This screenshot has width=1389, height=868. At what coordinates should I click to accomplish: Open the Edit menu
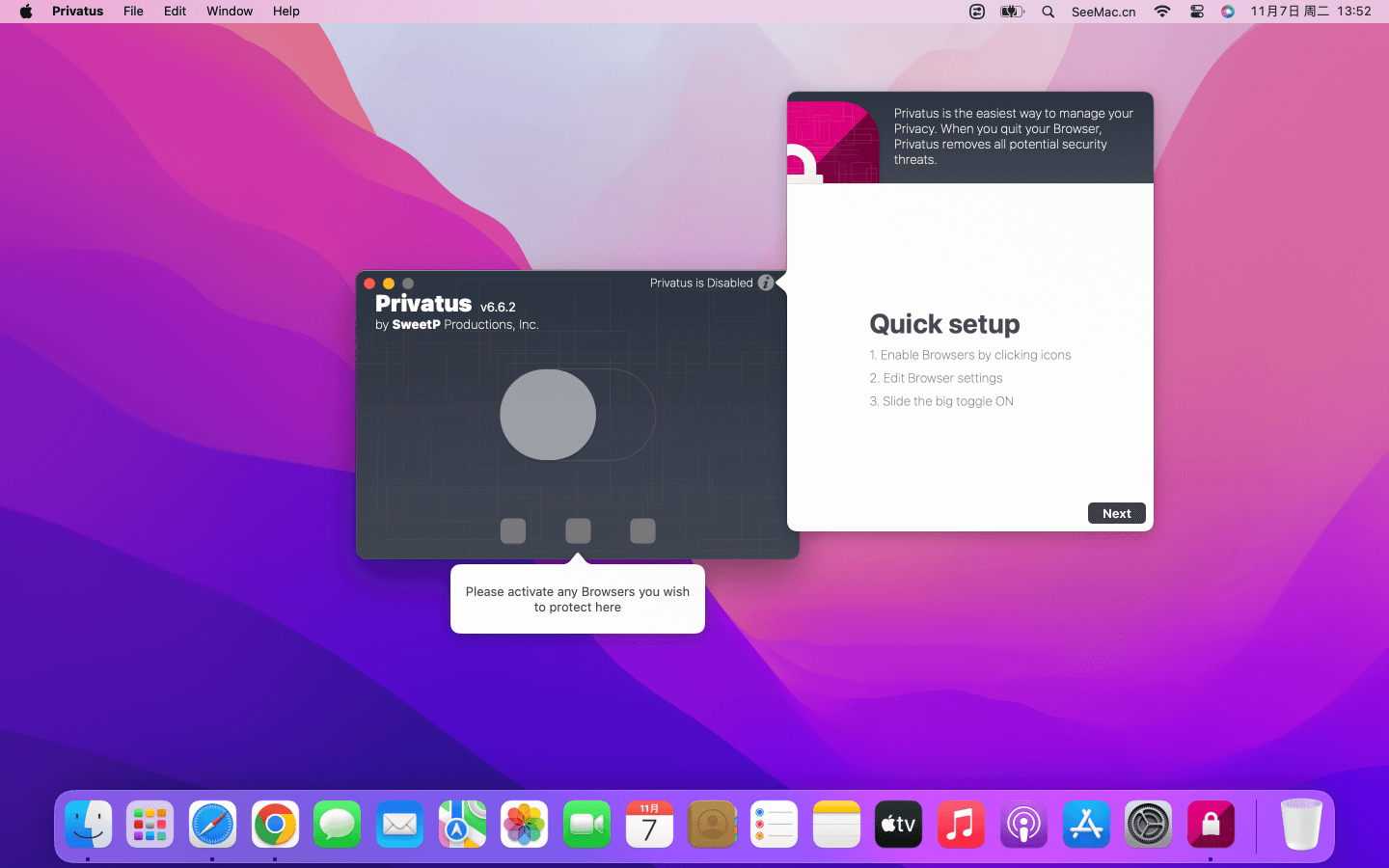(175, 12)
